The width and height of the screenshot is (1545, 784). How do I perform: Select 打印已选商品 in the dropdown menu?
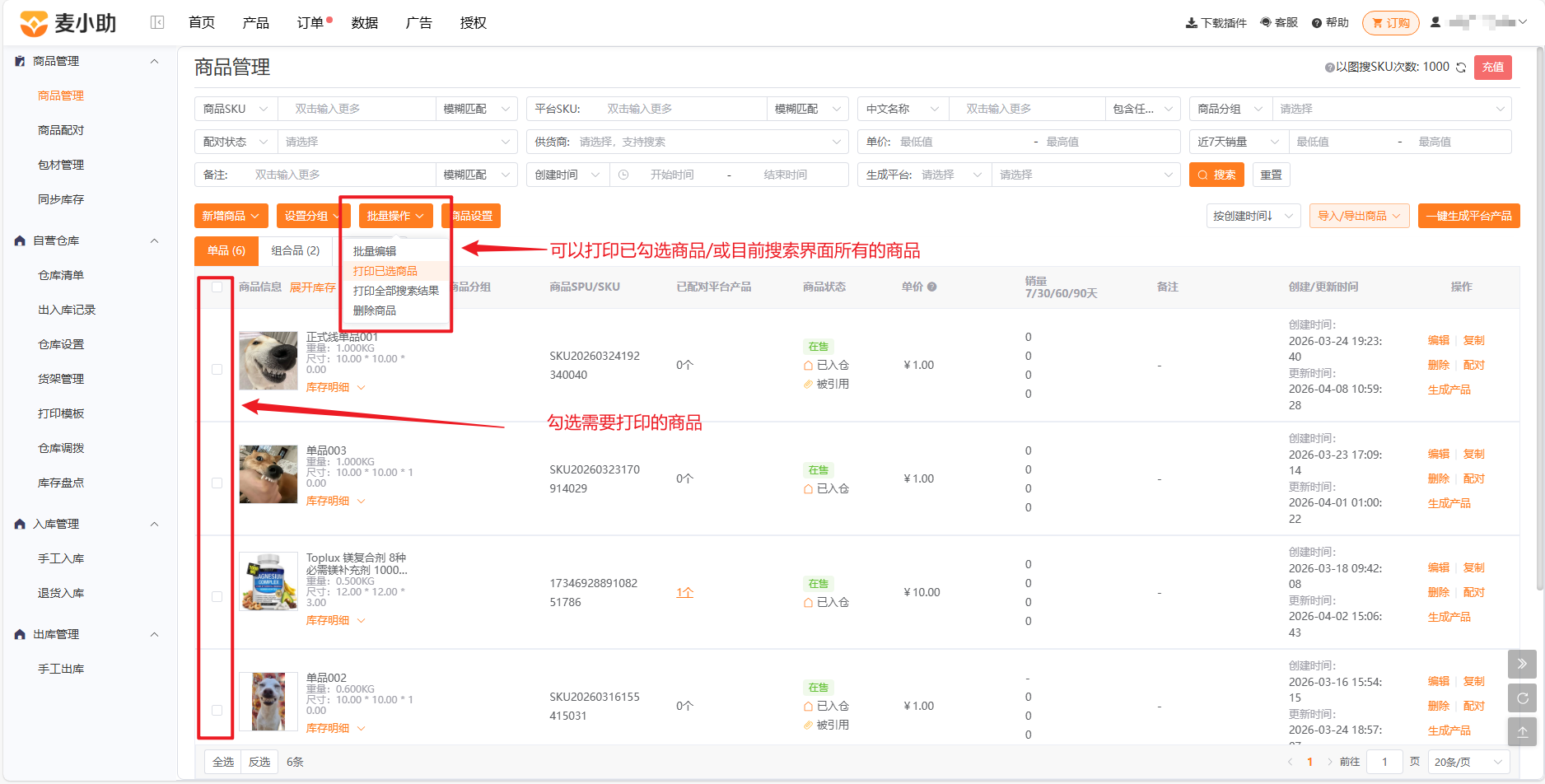(395, 271)
